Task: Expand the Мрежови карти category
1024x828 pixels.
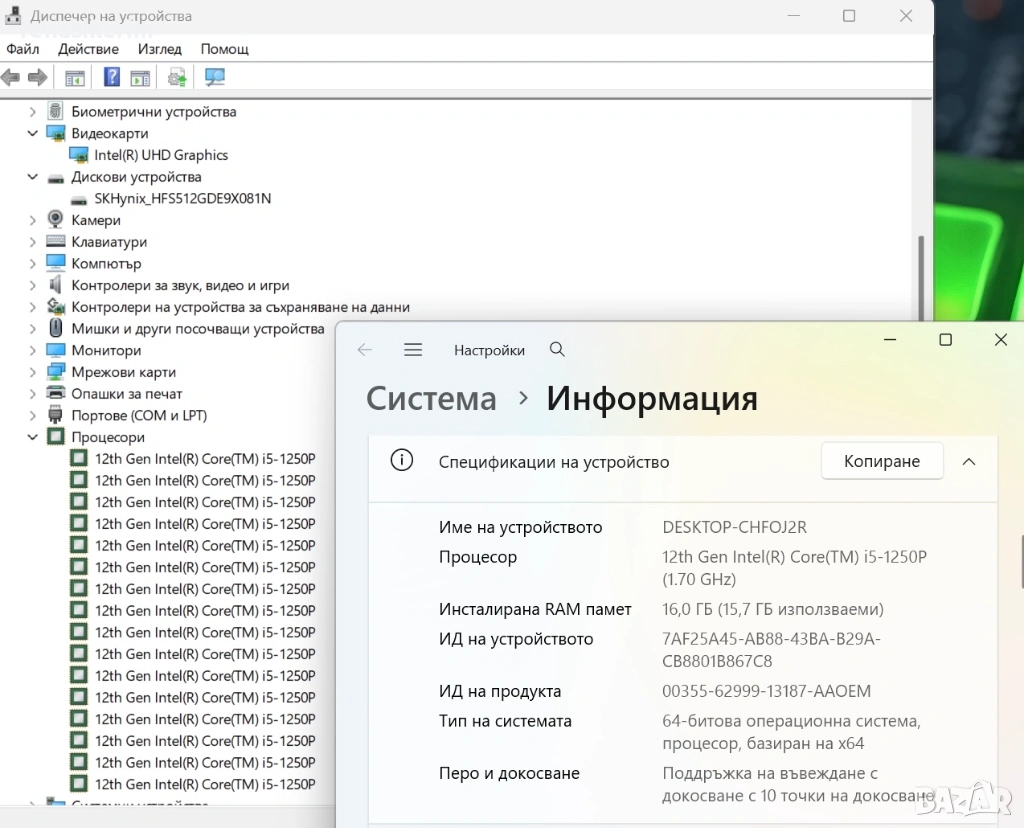Action: click(x=33, y=372)
